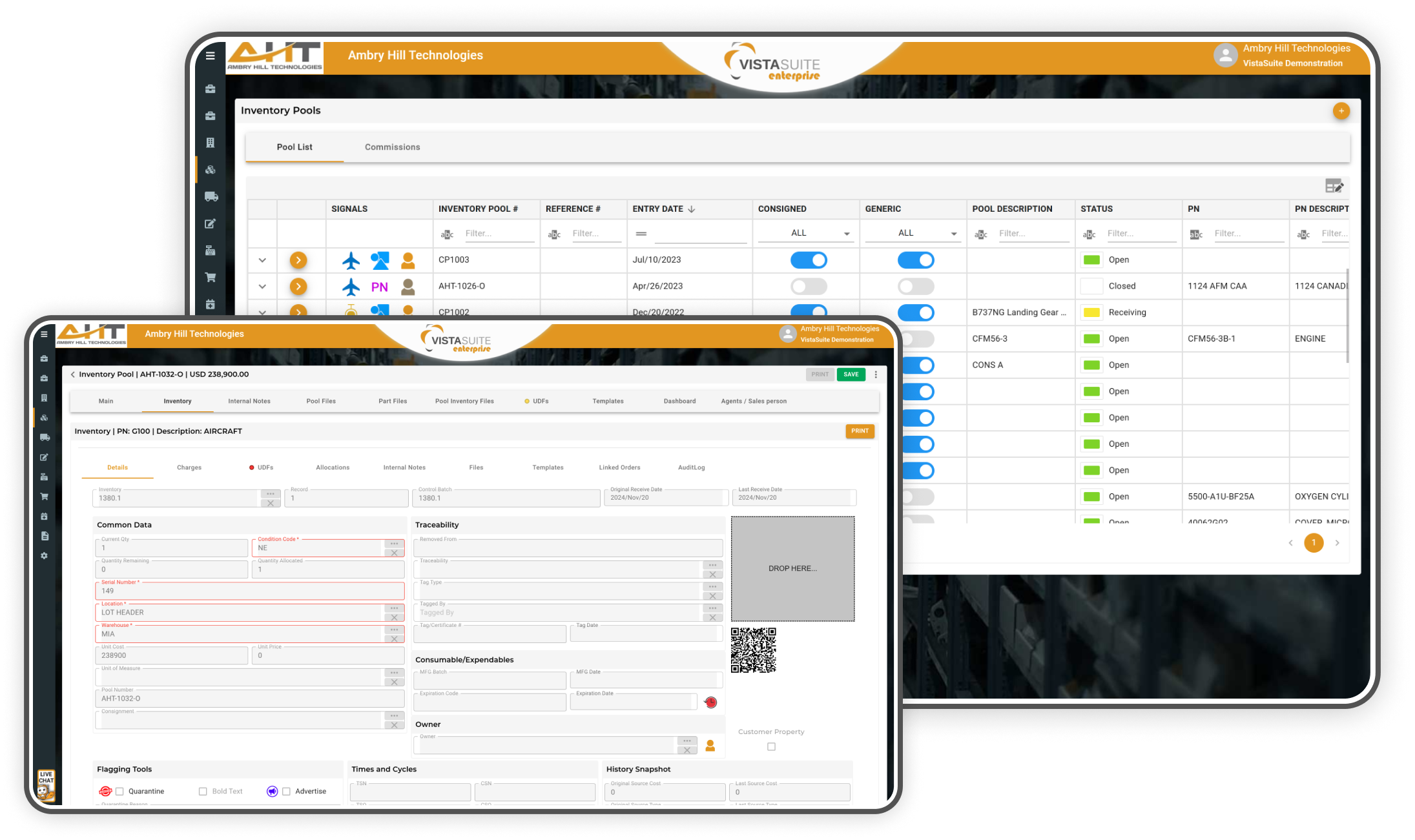Click the red expiration clock icon
This screenshot has height=840, width=1415.
coord(710,702)
